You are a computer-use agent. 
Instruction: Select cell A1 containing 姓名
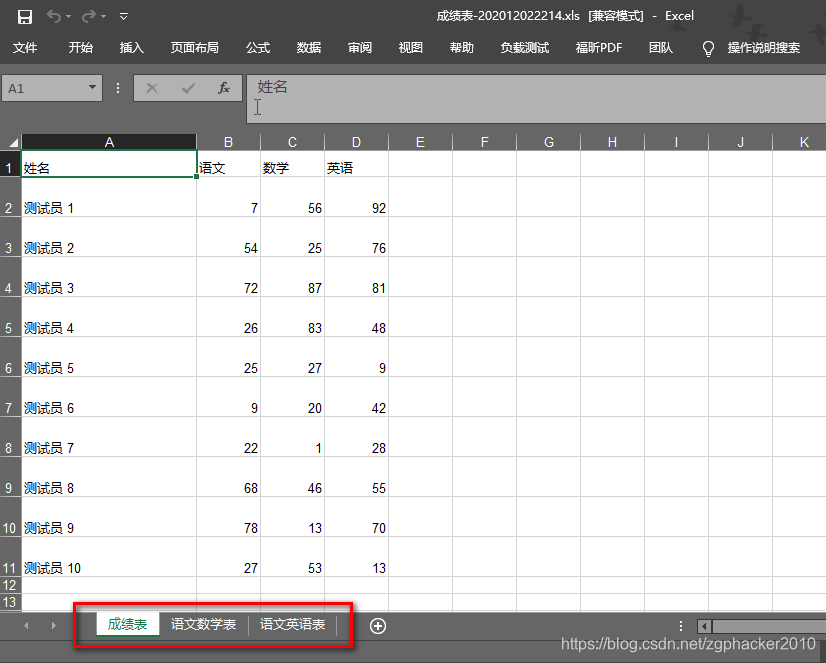(109, 164)
